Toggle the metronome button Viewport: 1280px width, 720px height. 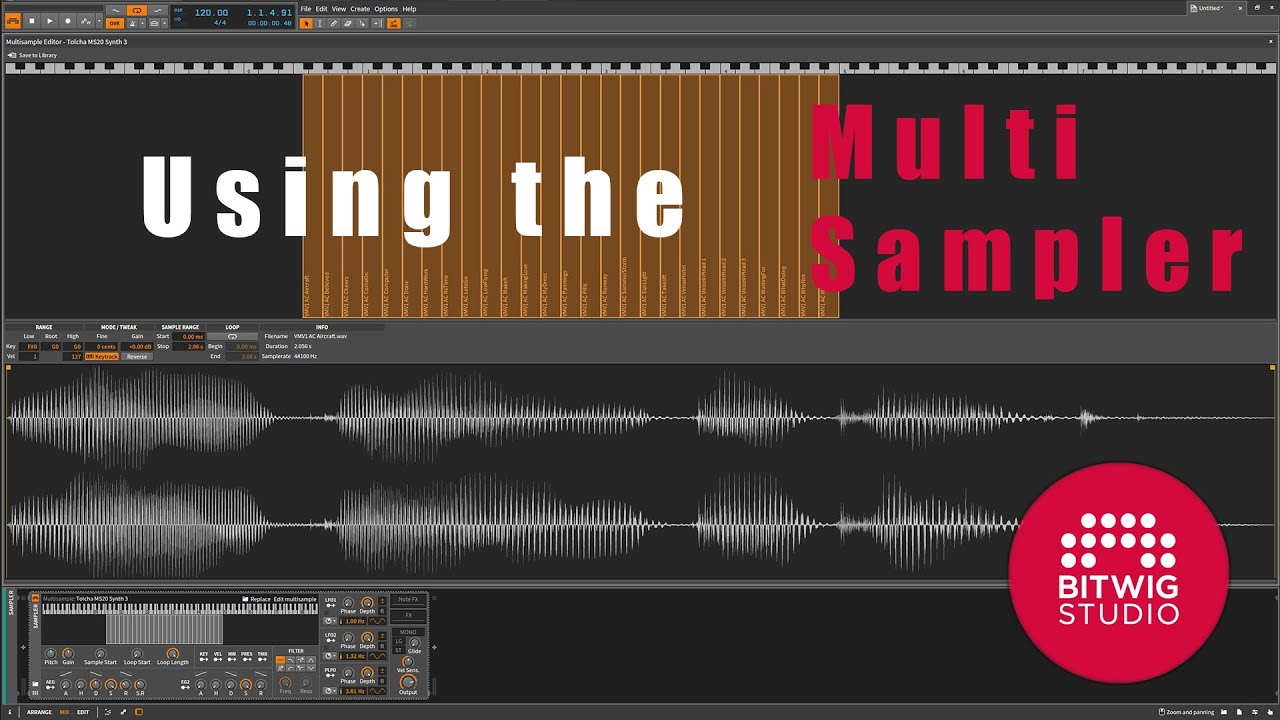point(133,23)
